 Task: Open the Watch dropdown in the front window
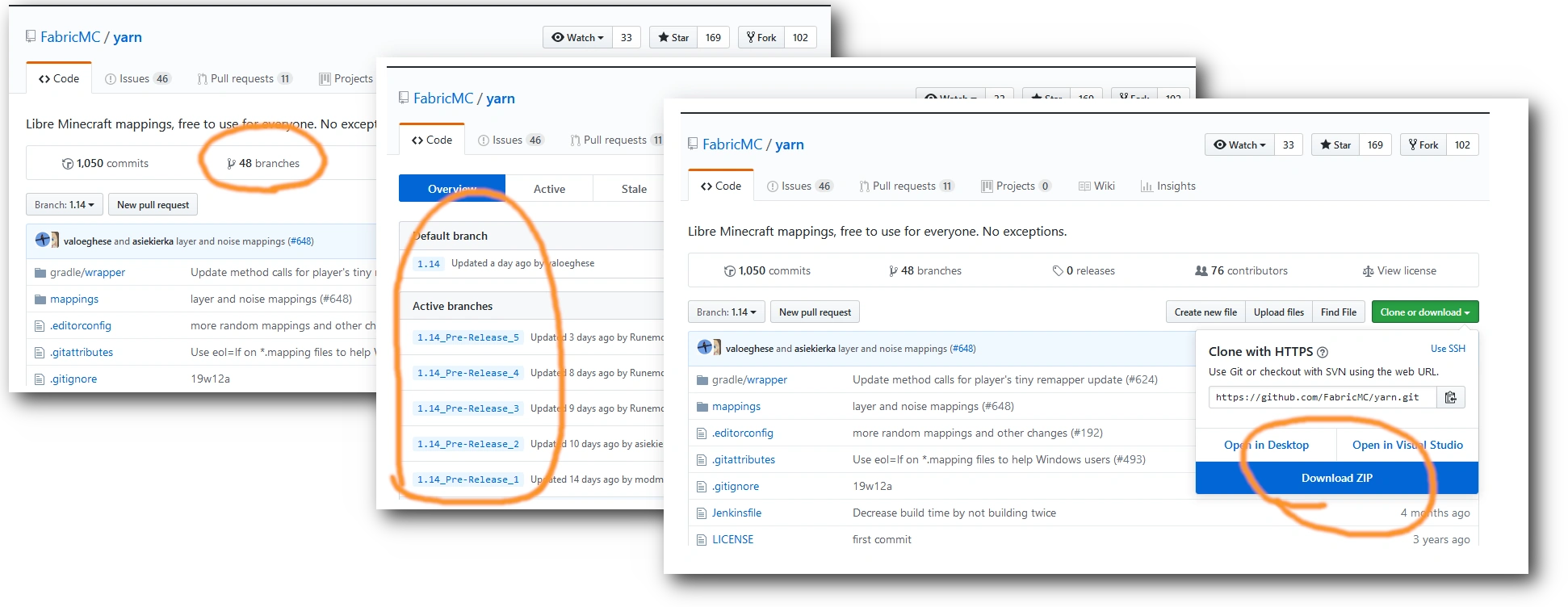click(x=1239, y=145)
